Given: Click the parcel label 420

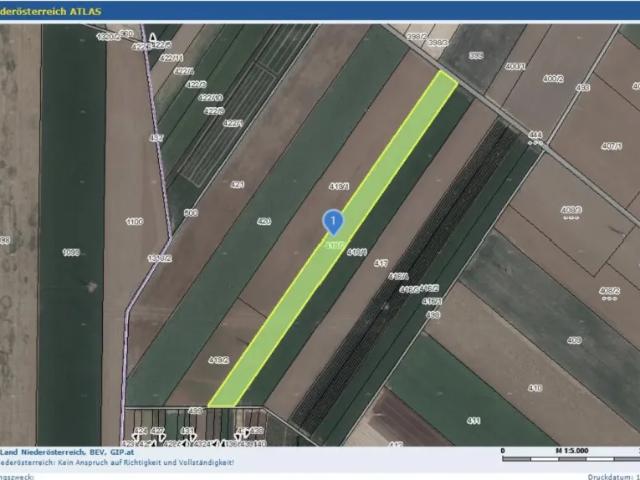Looking at the screenshot, I should pyautogui.click(x=264, y=222).
